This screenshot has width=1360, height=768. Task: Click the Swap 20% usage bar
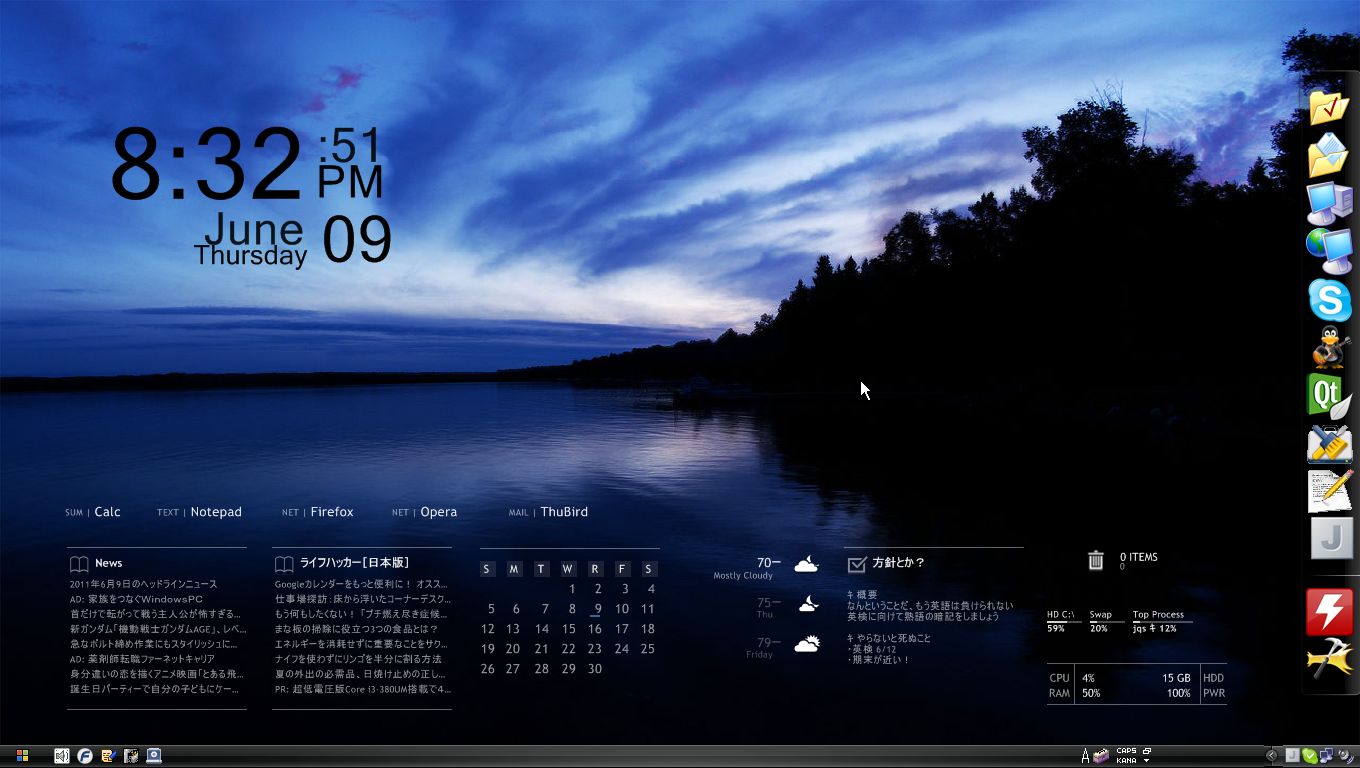(x=1106, y=622)
